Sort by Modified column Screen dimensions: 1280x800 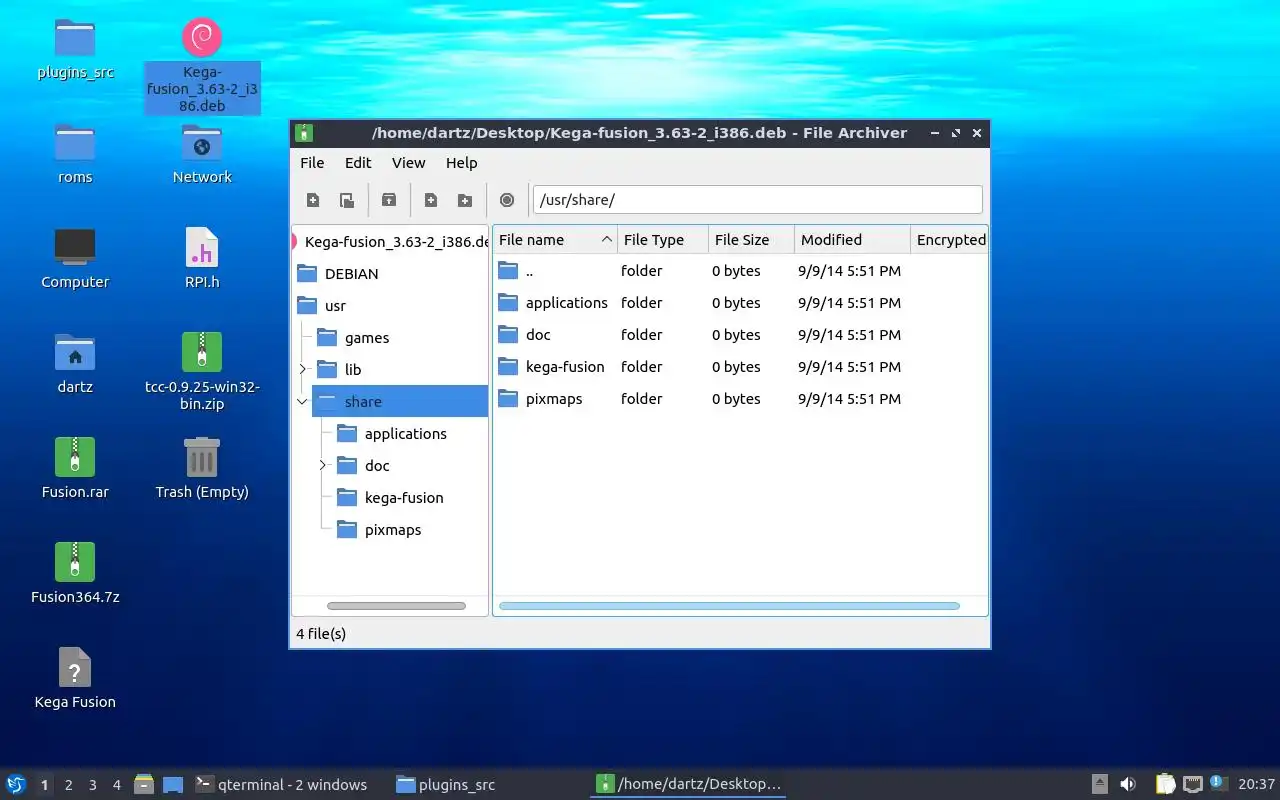[x=853, y=240]
